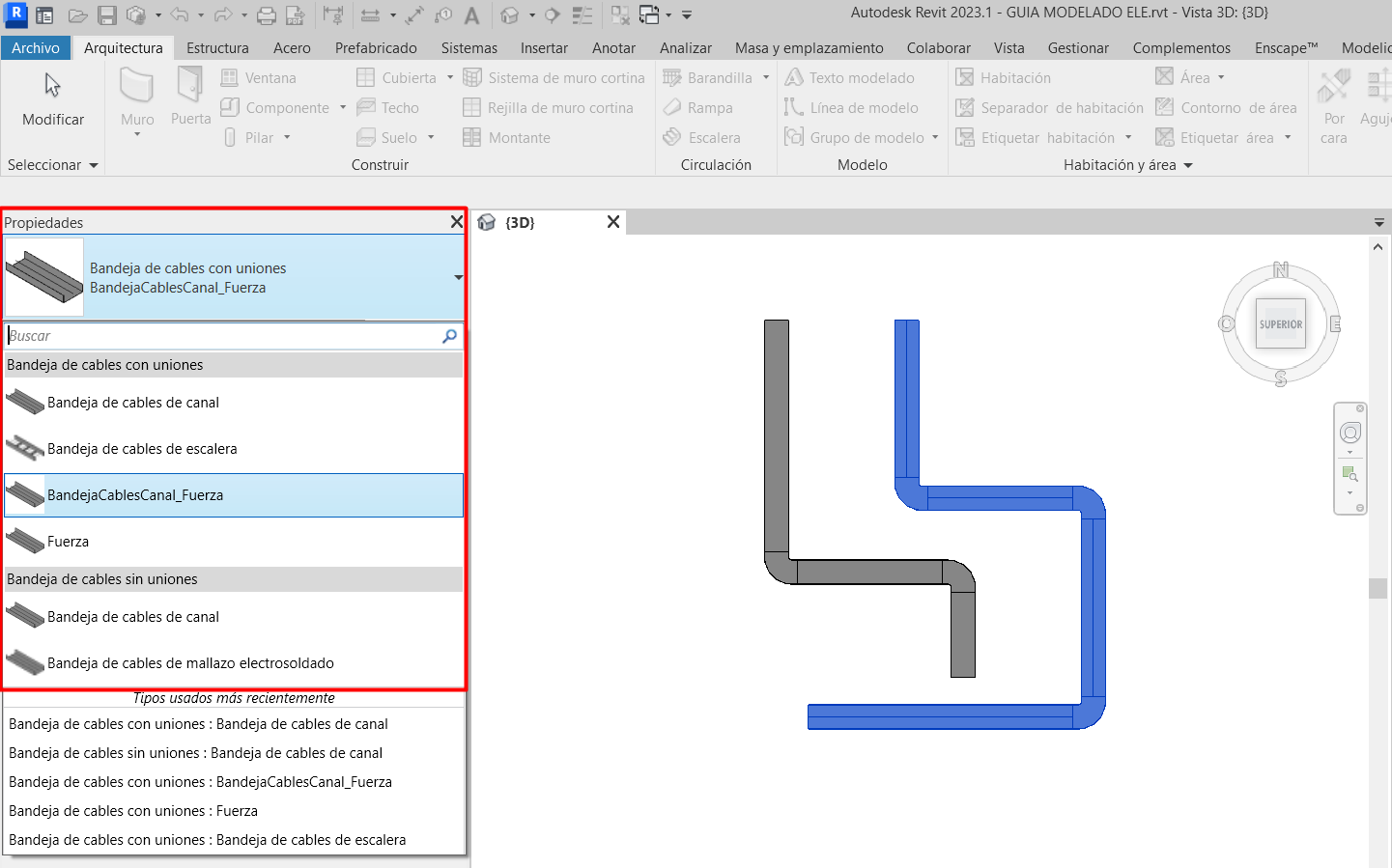Click the search magnifier icon in type list

449,336
